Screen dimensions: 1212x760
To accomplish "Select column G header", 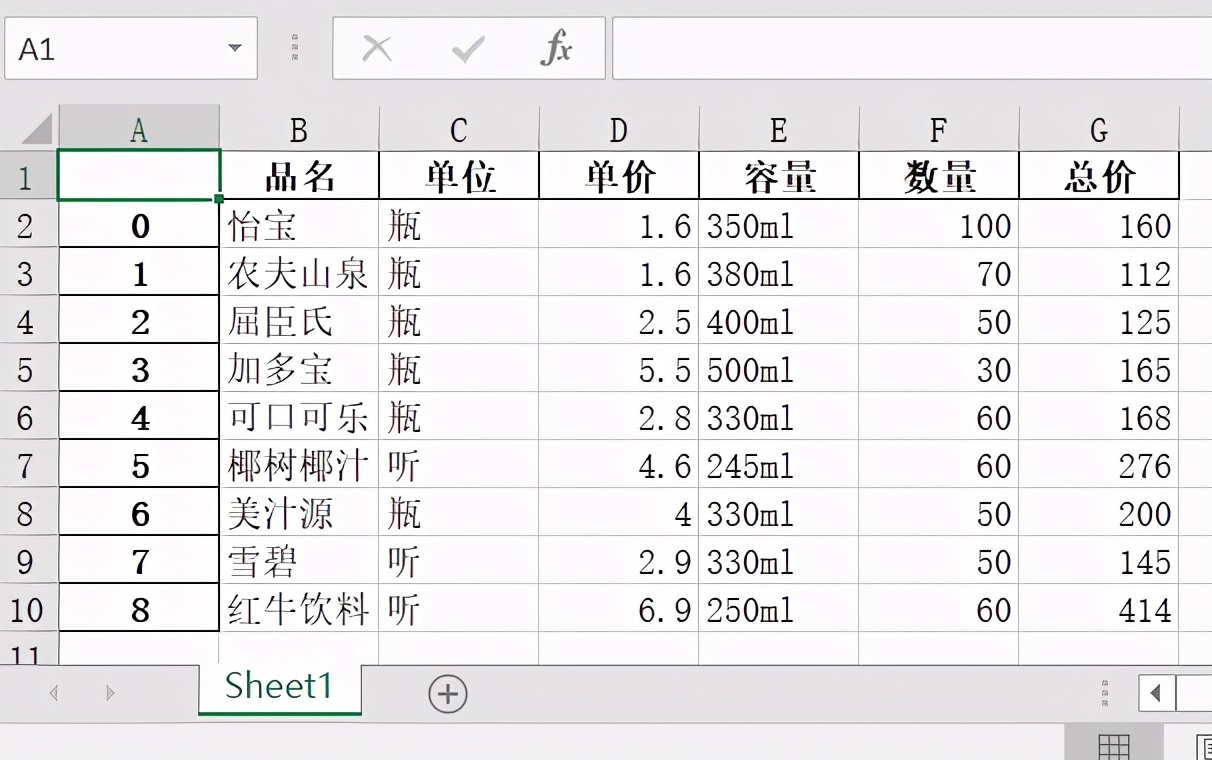I will [x=1099, y=128].
